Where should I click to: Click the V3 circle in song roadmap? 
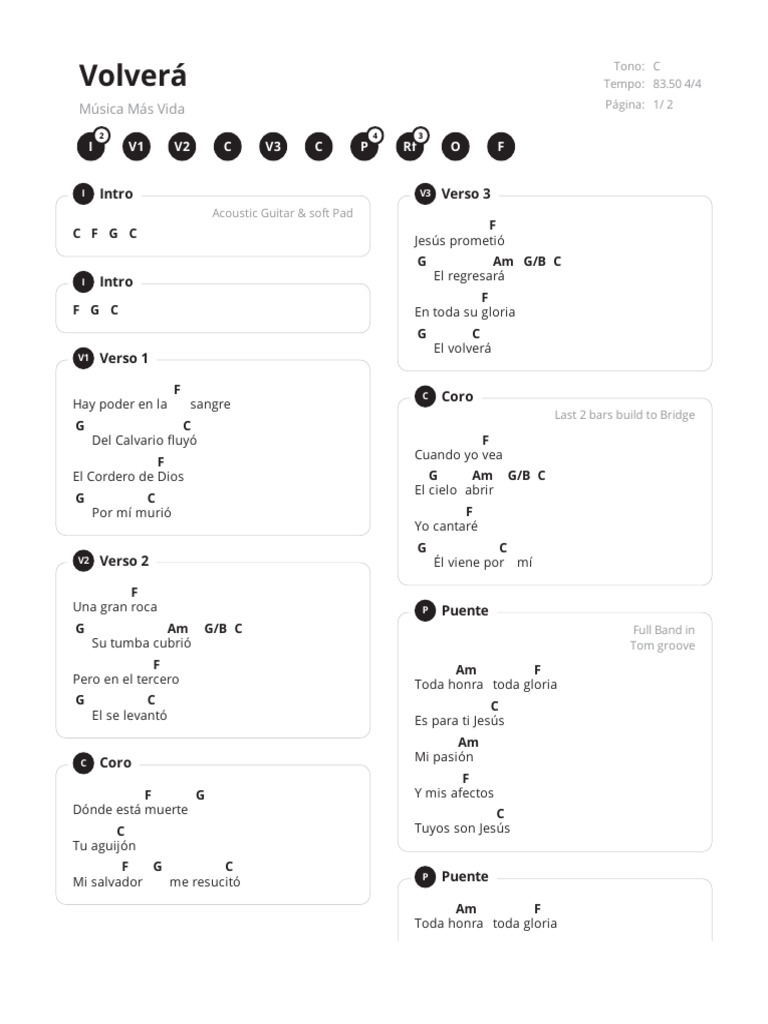pyautogui.click(x=273, y=146)
